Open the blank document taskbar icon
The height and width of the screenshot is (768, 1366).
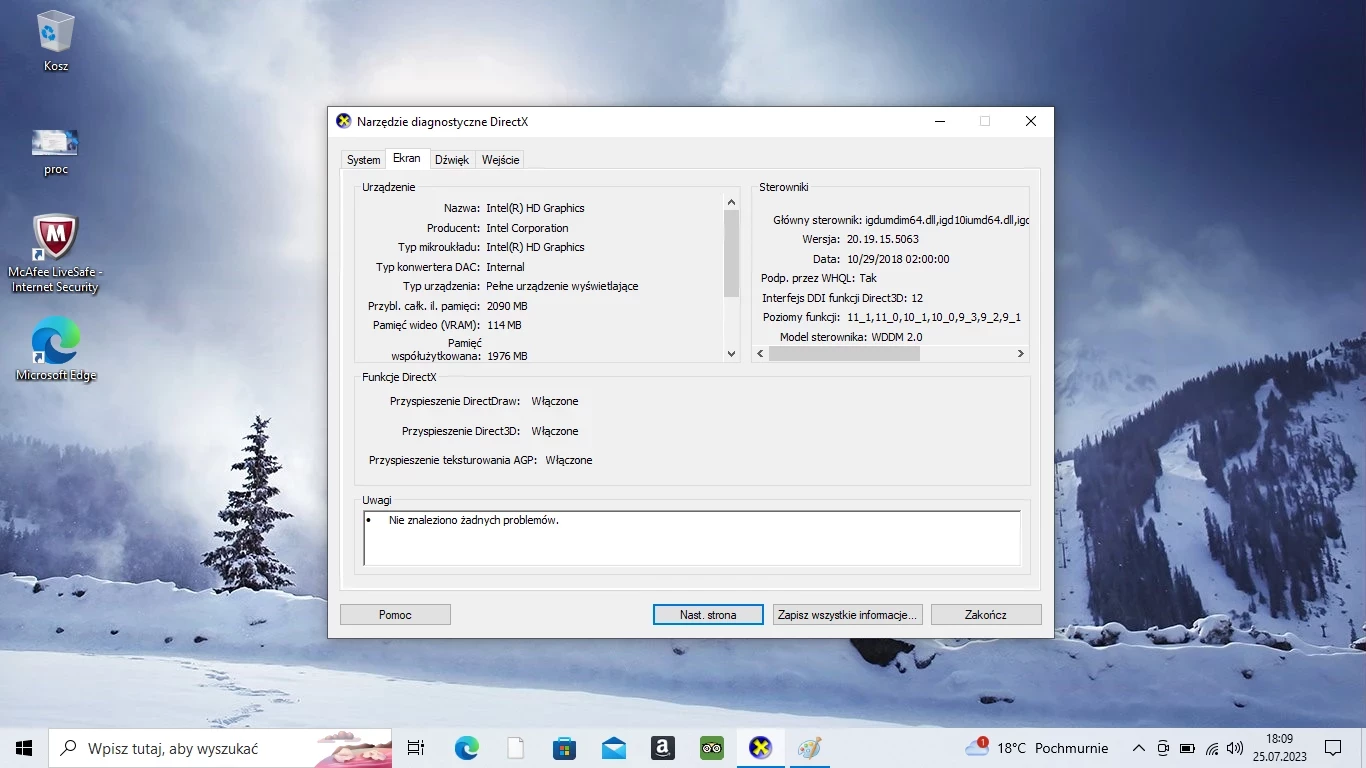(515, 748)
